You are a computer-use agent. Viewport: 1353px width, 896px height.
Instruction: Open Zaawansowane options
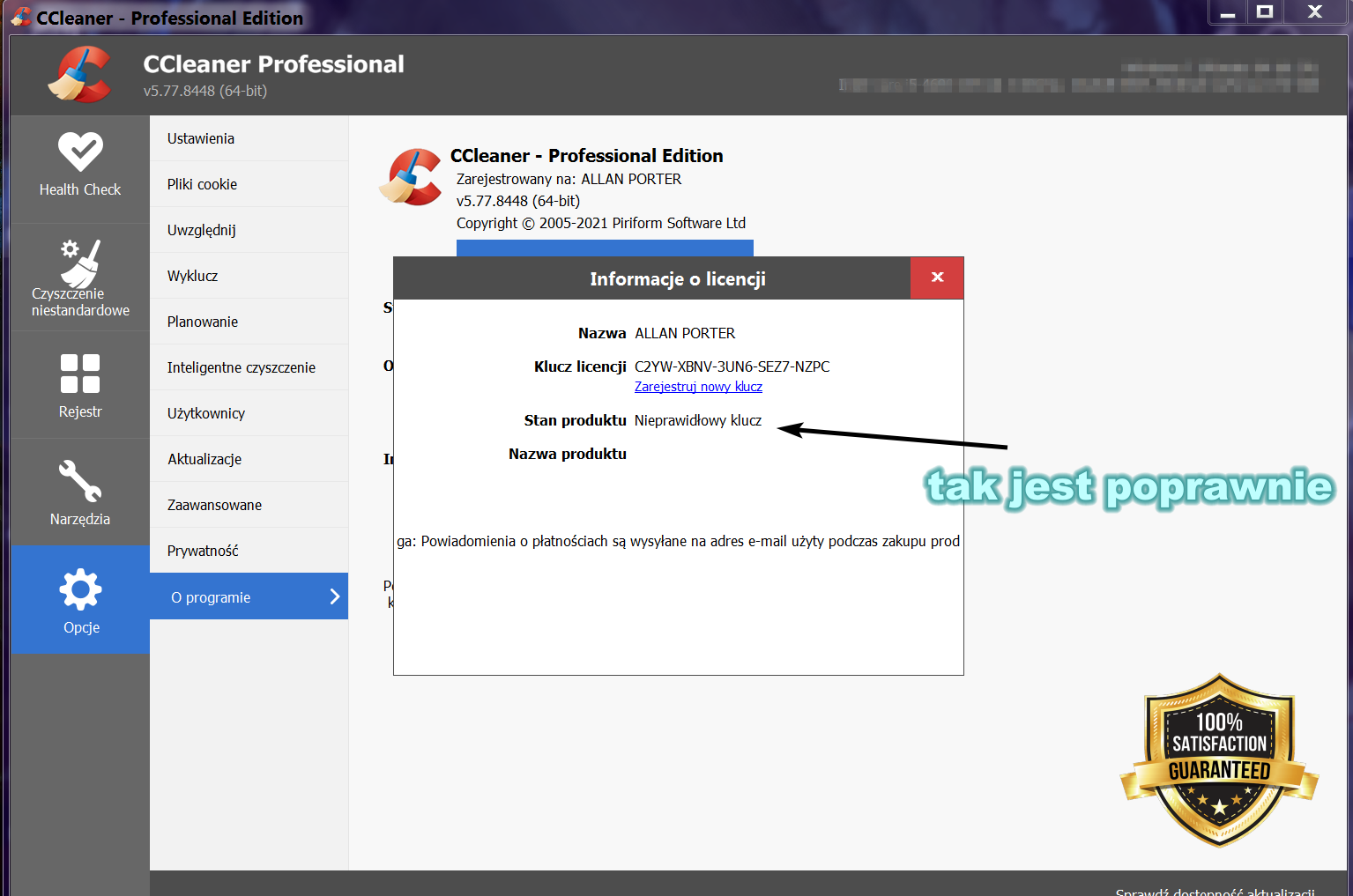click(x=249, y=505)
